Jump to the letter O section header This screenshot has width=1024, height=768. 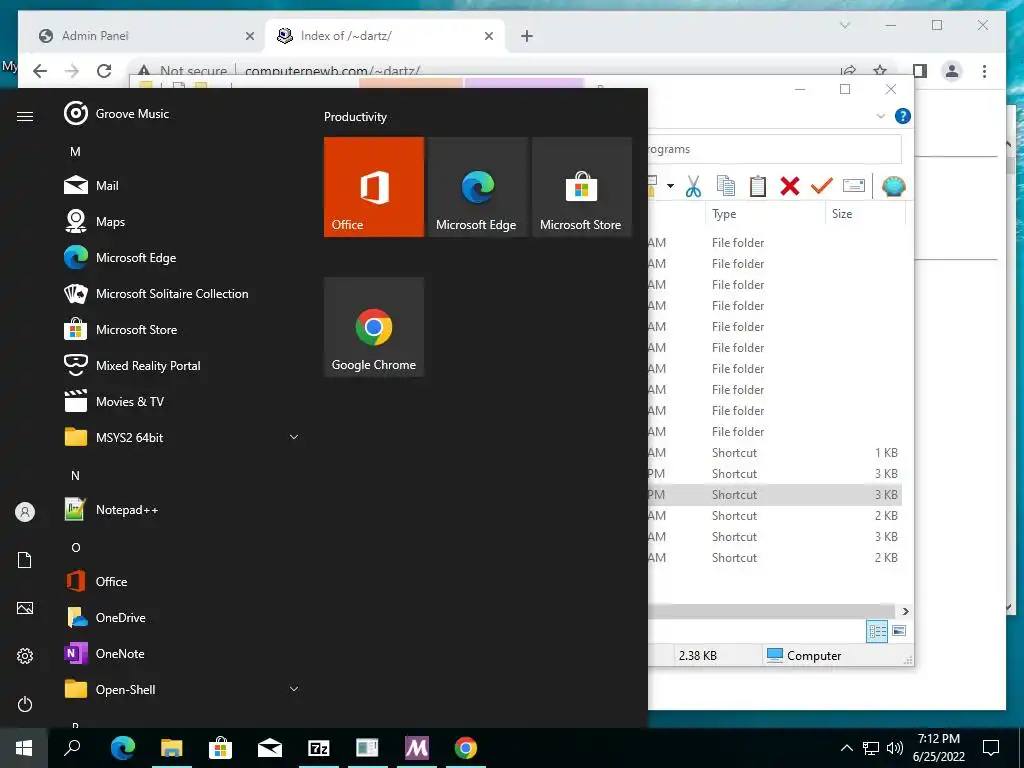tap(76, 548)
